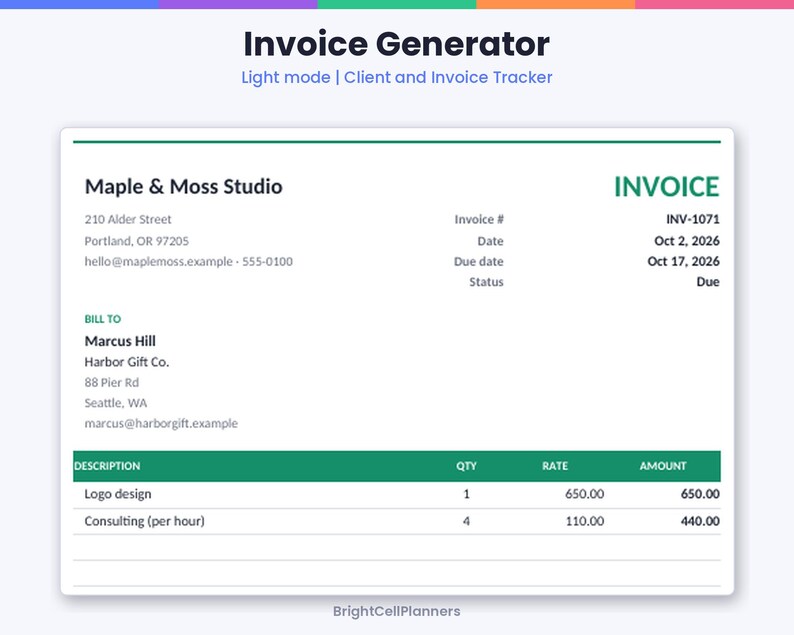
Task: Select the 210 Alder Street address line
Action: (128, 219)
